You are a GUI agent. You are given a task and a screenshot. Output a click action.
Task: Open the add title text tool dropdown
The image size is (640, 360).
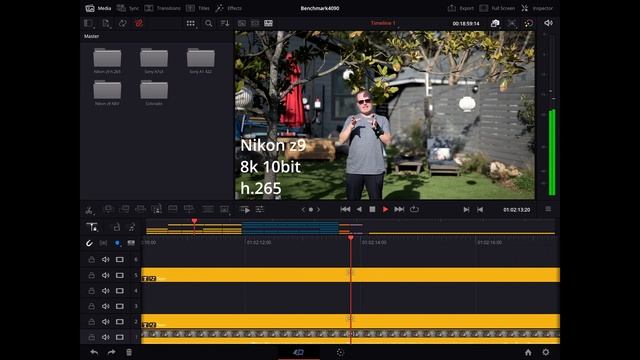92,227
